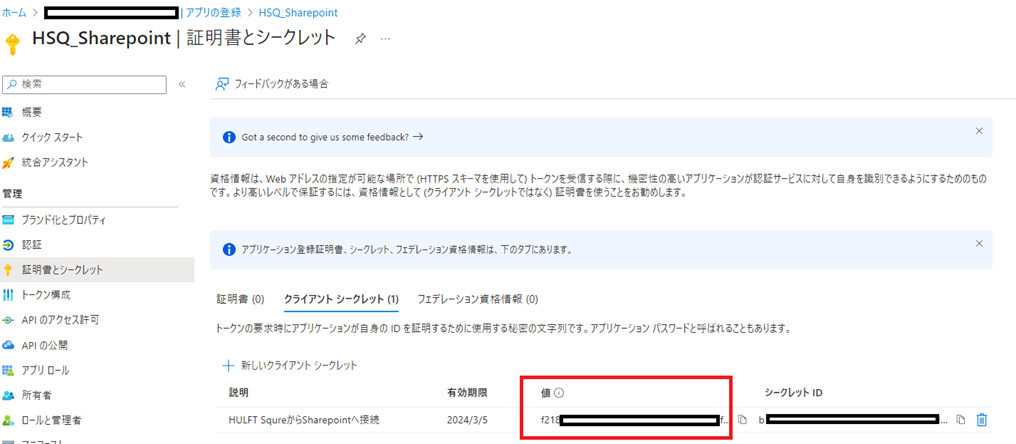The image size is (1016, 444).
Task: Collapse the sidebar with double chevron
Action: pyautogui.click(x=182, y=84)
